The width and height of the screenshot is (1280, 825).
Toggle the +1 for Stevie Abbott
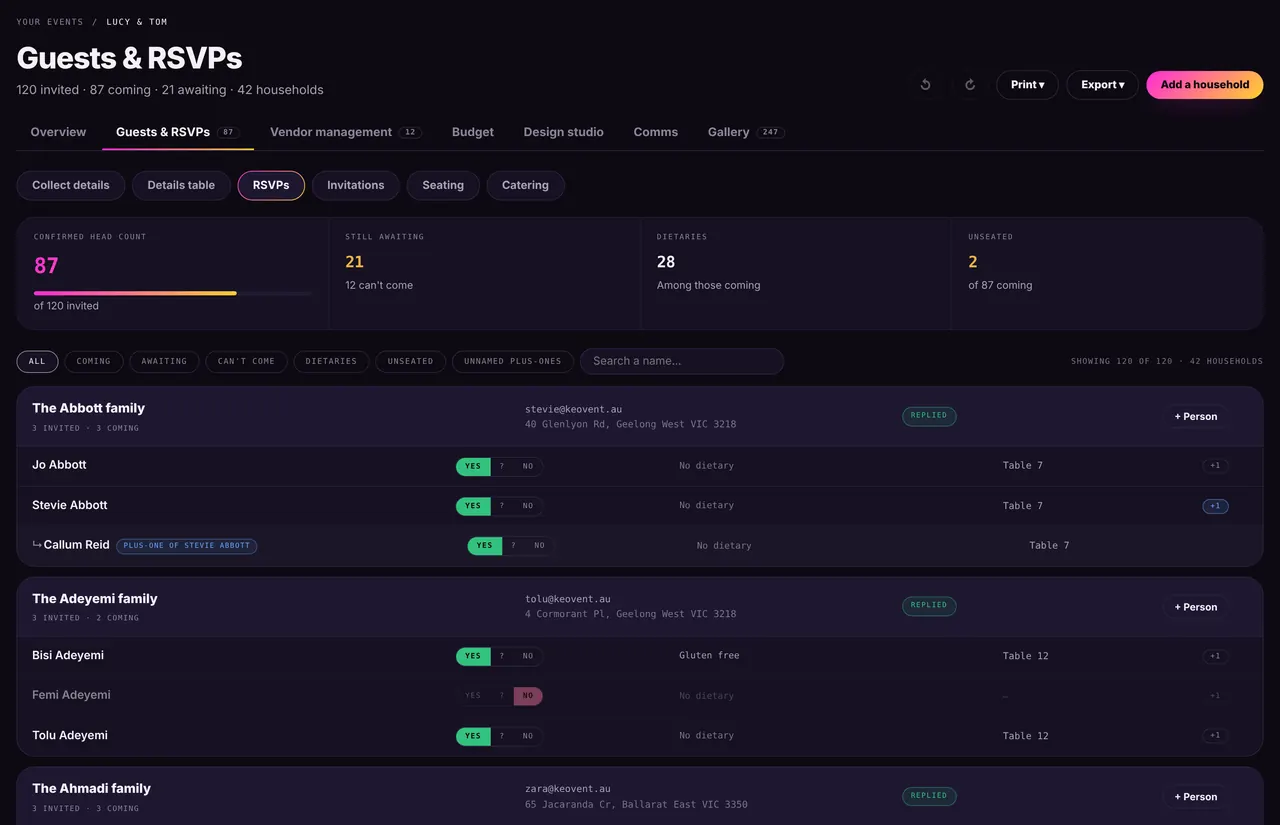point(1215,506)
